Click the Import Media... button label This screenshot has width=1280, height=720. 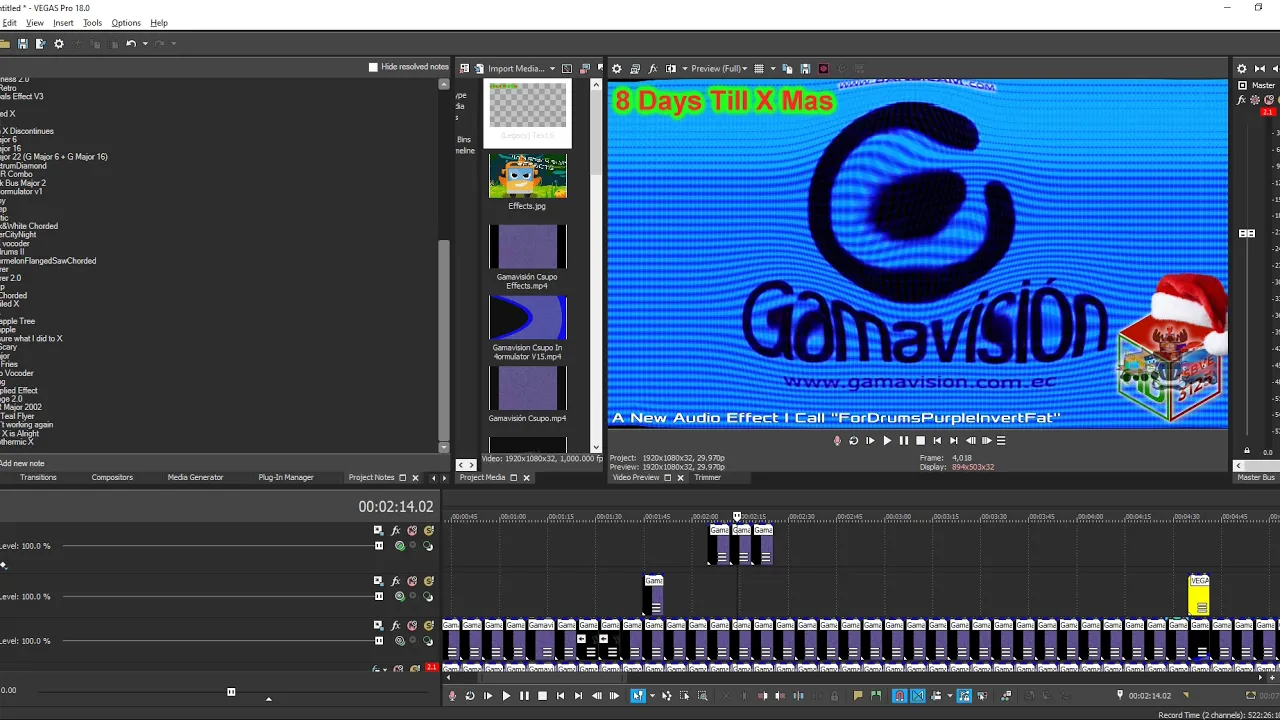click(516, 69)
